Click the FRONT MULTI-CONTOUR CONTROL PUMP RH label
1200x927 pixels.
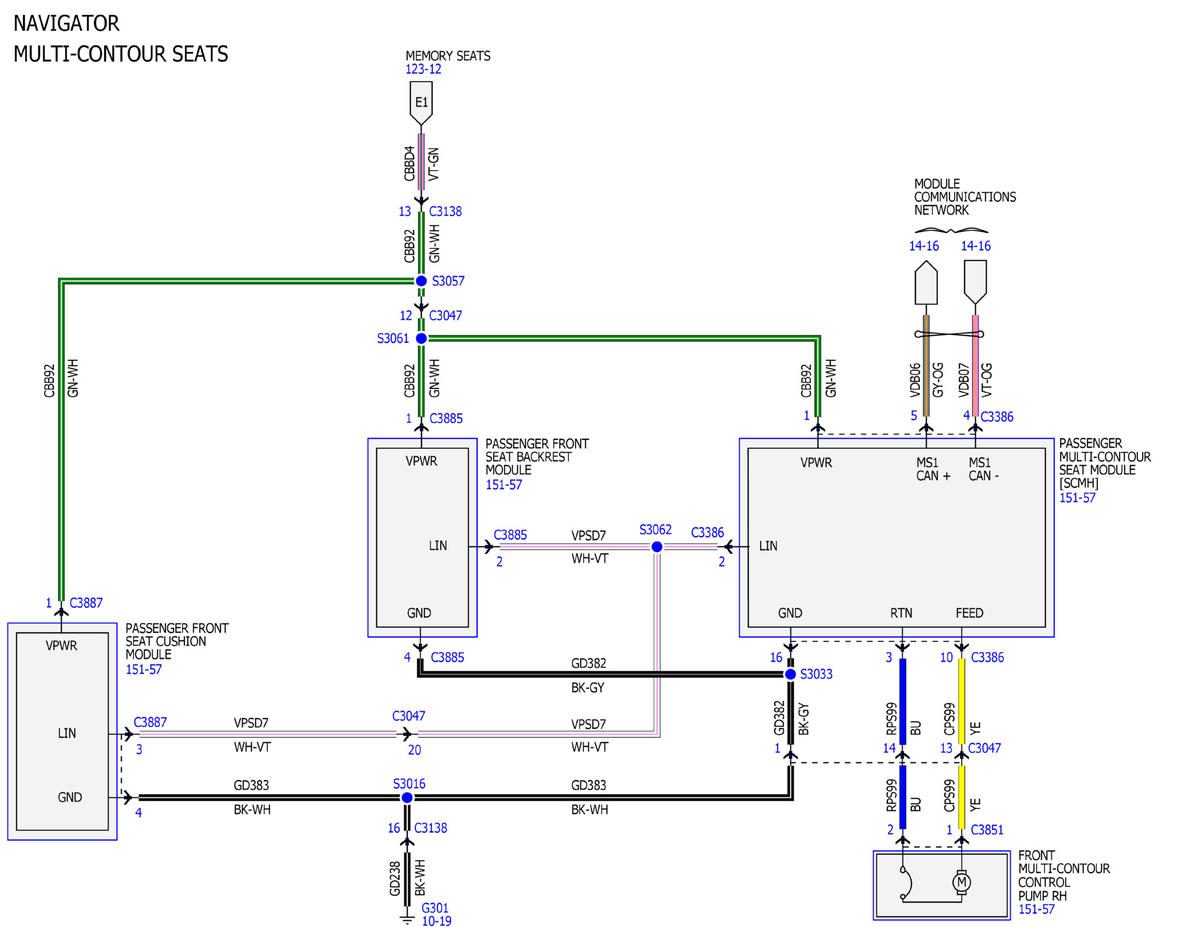pos(1064,876)
